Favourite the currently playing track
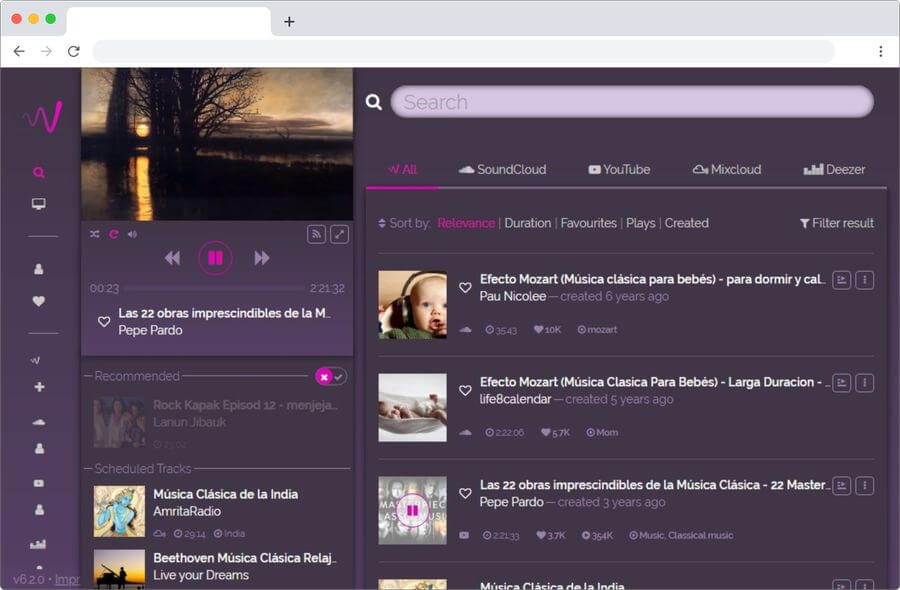The width and height of the screenshot is (900, 590). tap(104, 321)
